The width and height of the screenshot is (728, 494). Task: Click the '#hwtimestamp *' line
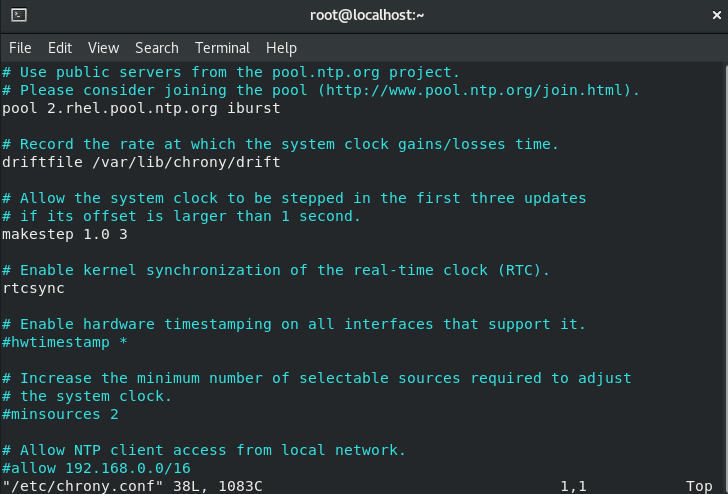click(x=65, y=342)
